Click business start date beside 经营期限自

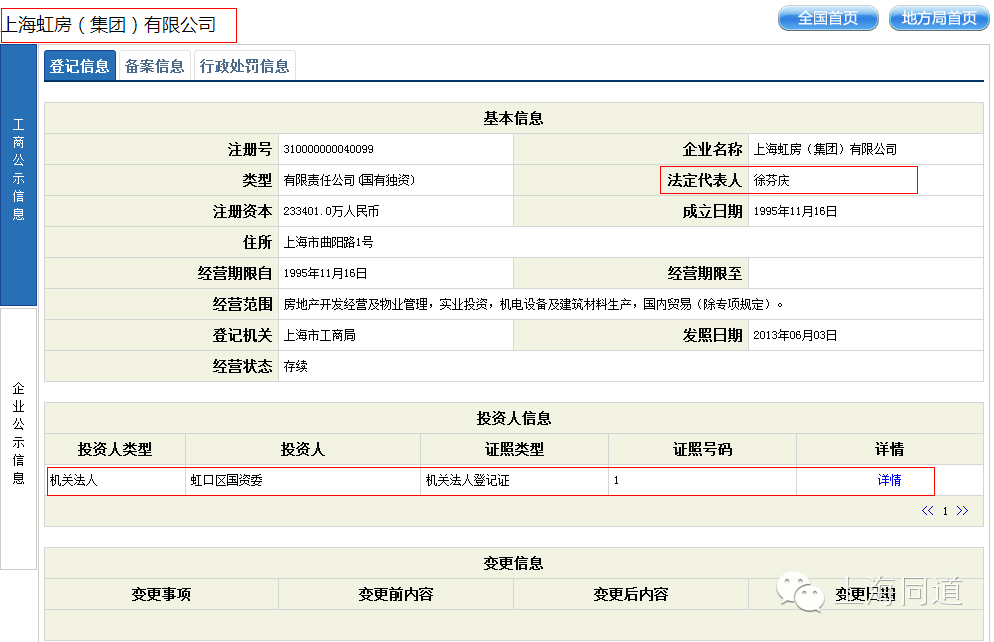coord(325,274)
